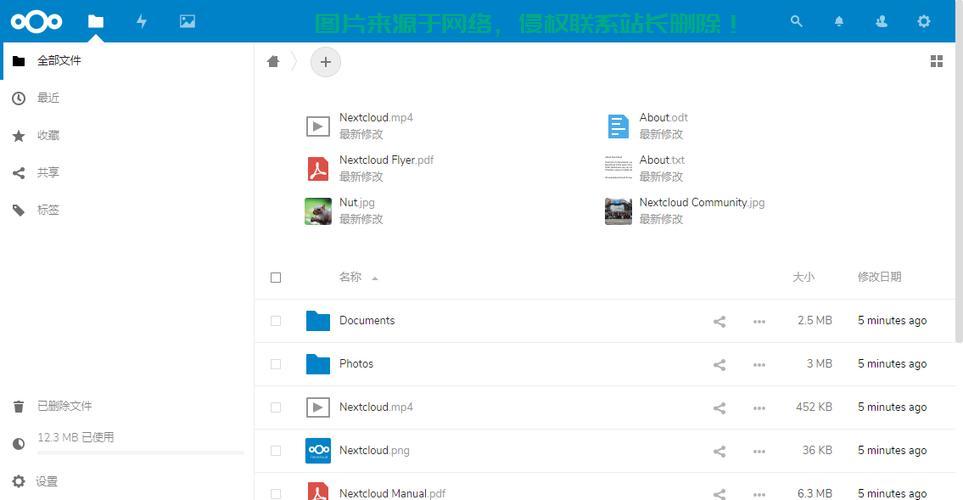Open more actions for Nextcloud.mp4 row
Screen dimensions: 963x500
click(759, 408)
